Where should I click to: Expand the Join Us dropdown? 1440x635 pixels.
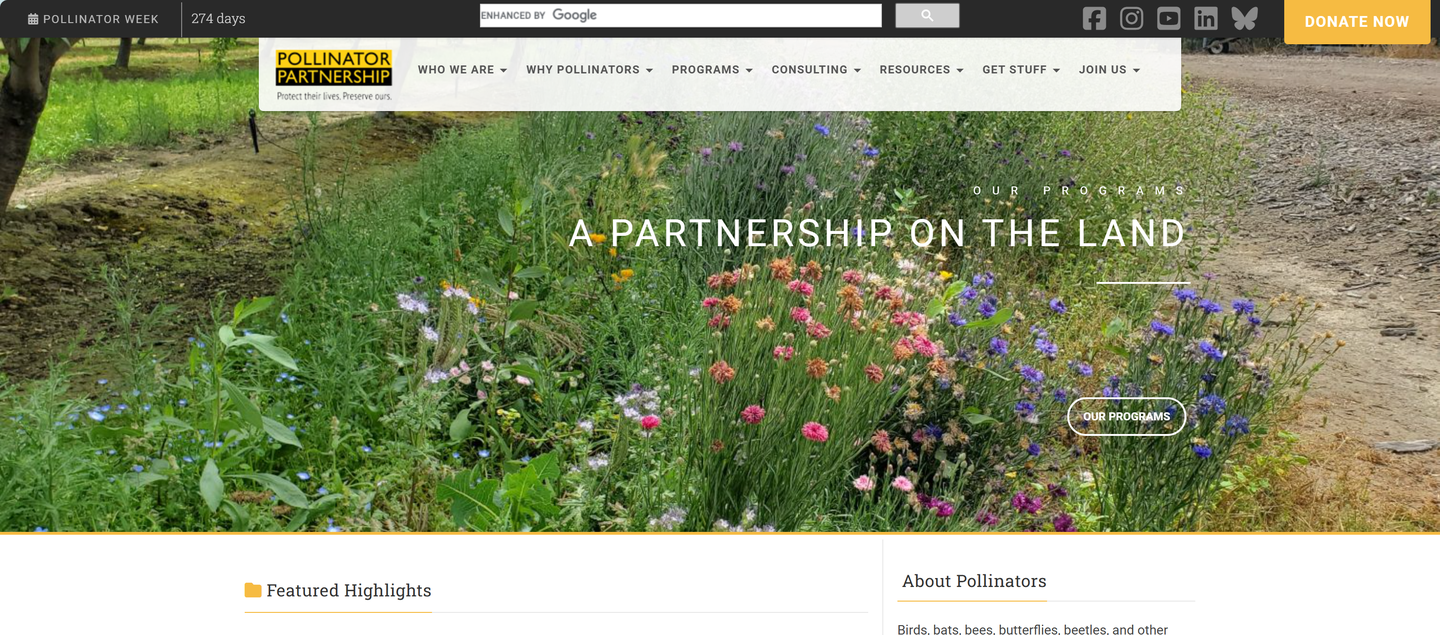point(1109,70)
